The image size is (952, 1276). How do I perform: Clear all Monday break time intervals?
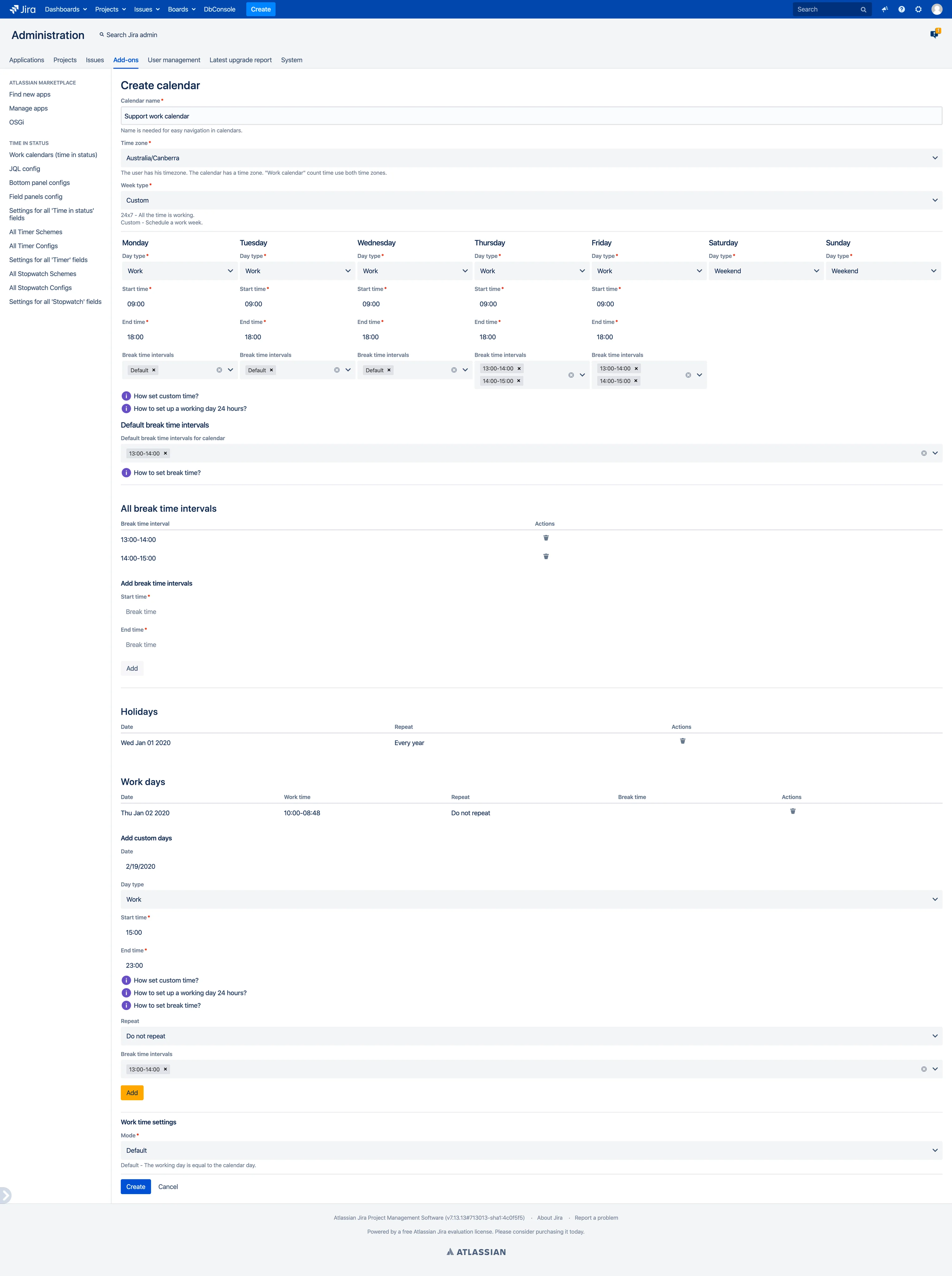[x=219, y=370]
